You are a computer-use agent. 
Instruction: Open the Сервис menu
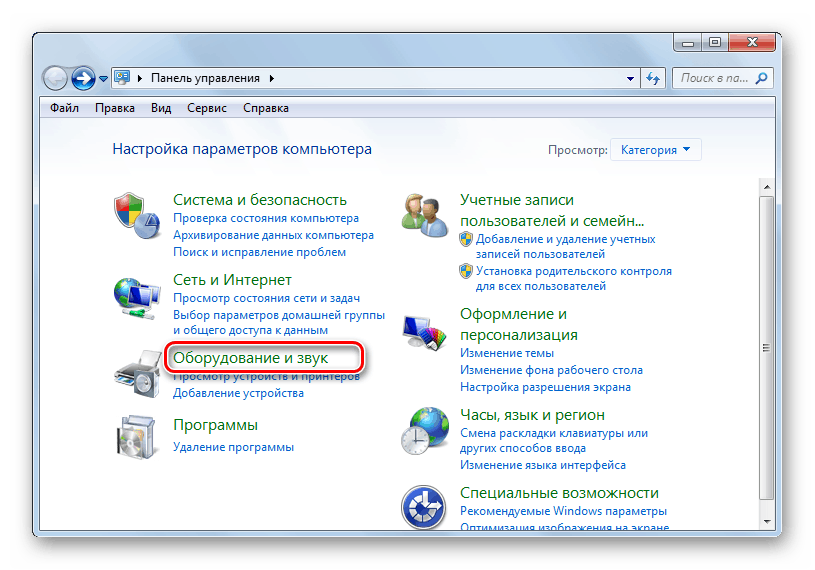click(207, 108)
